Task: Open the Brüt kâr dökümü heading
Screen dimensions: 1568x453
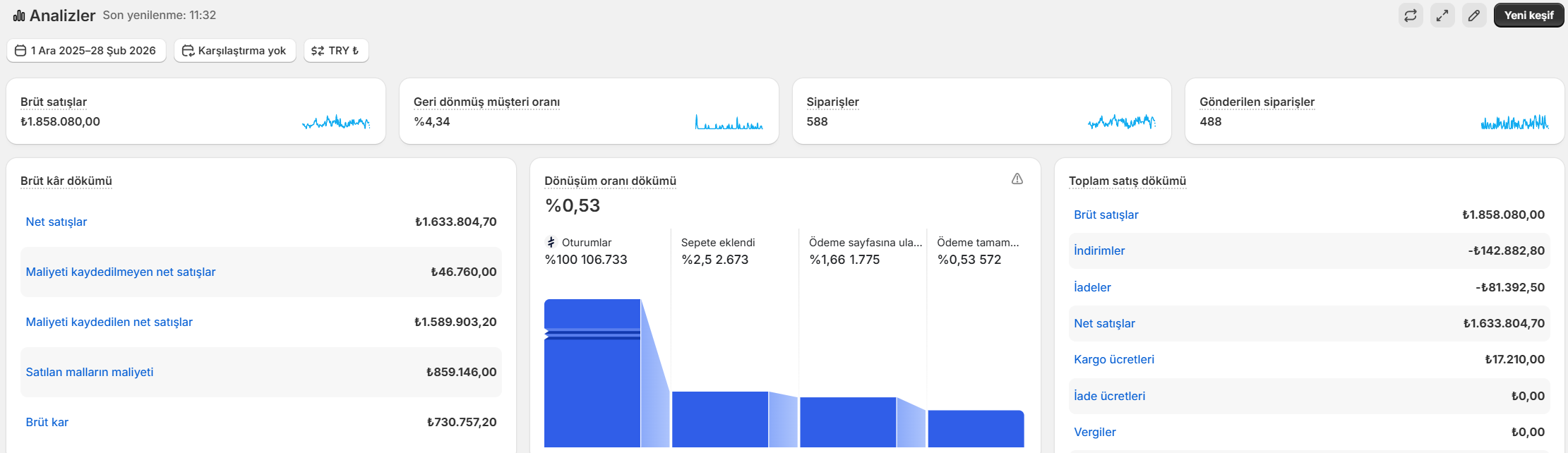Action: click(x=66, y=181)
